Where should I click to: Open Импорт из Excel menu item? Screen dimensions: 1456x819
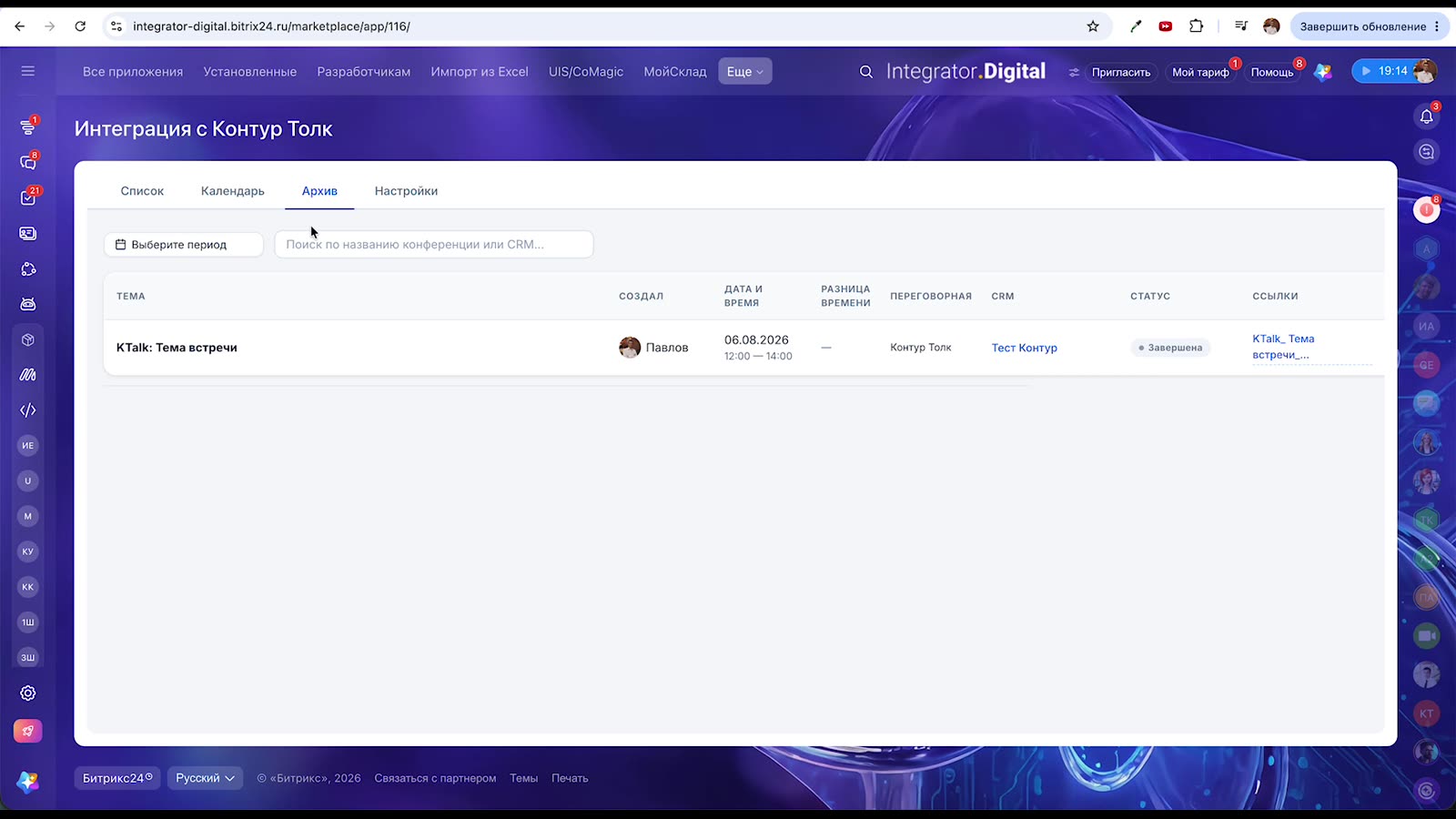point(480,72)
